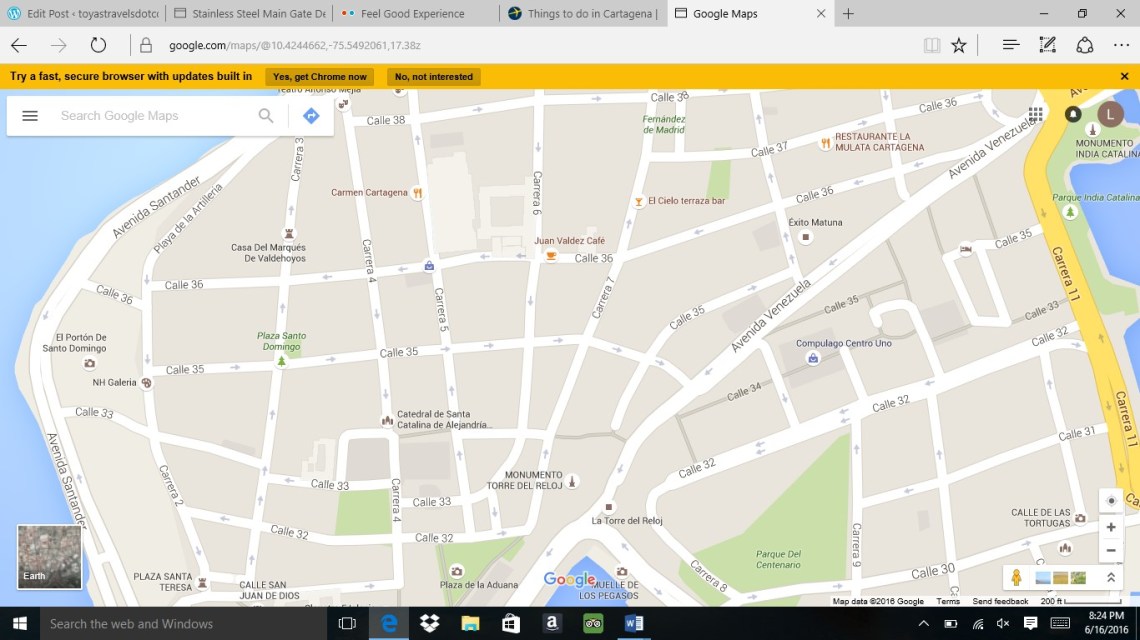Click the Earth view thumbnail preview
The image size is (1140, 640).
(49, 557)
